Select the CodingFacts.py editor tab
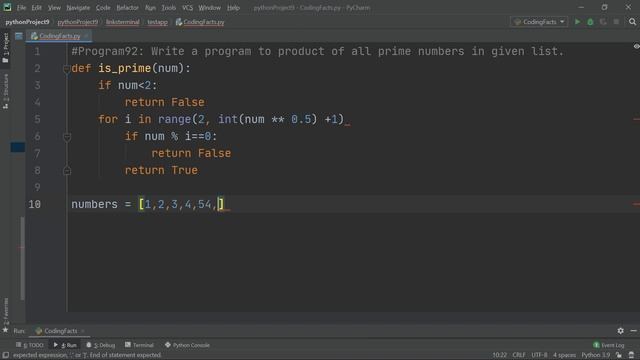The image size is (640, 360). click(x=59, y=36)
